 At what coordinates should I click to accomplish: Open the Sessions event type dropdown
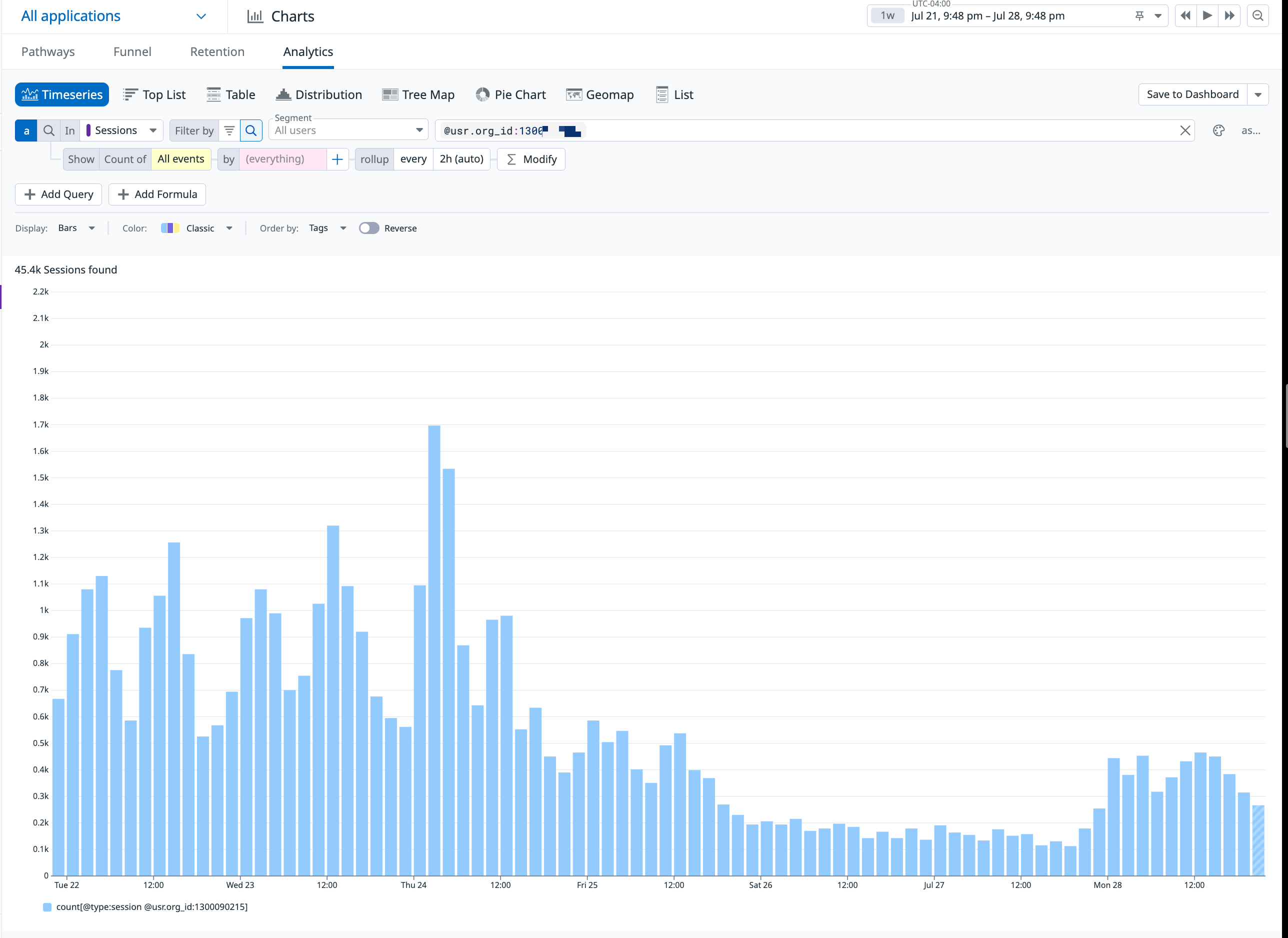pos(121,130)
